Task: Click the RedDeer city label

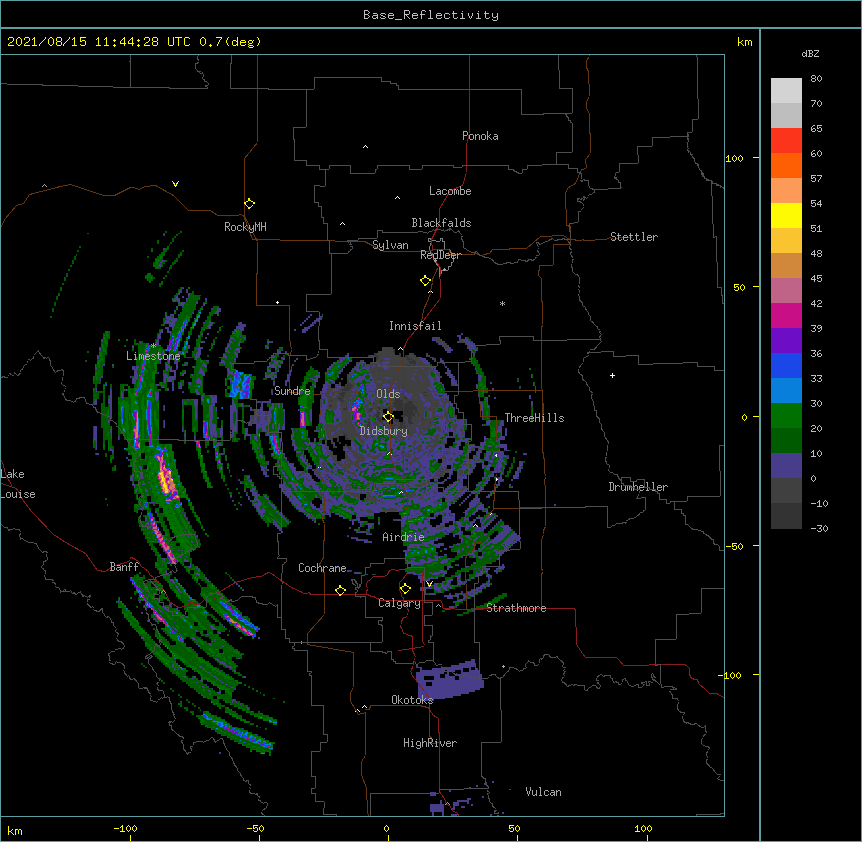Action: click(x=440, y=255)
